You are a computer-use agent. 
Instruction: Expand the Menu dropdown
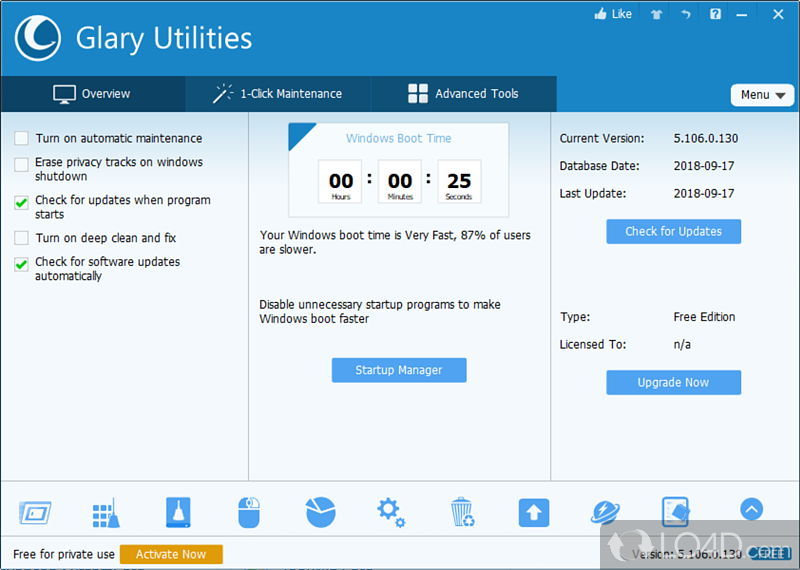762,95
